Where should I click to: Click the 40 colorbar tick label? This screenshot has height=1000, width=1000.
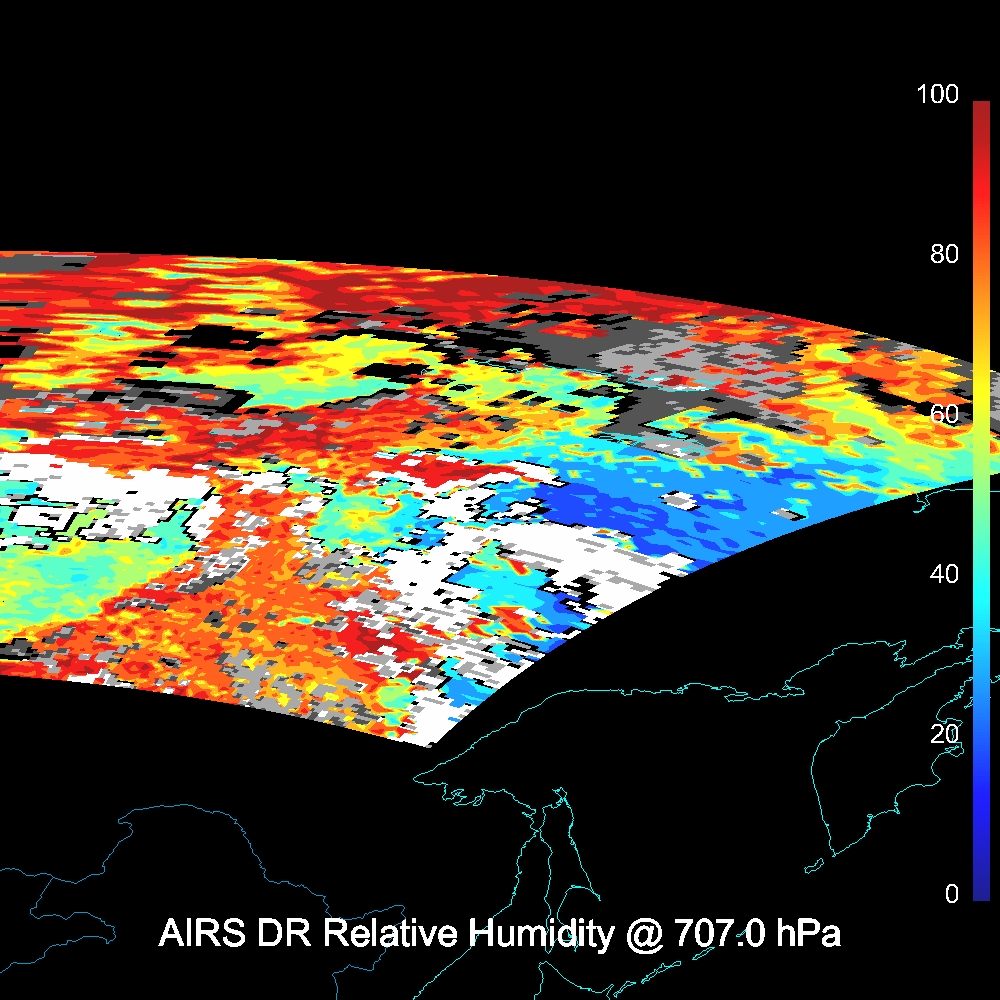[943, 574]
